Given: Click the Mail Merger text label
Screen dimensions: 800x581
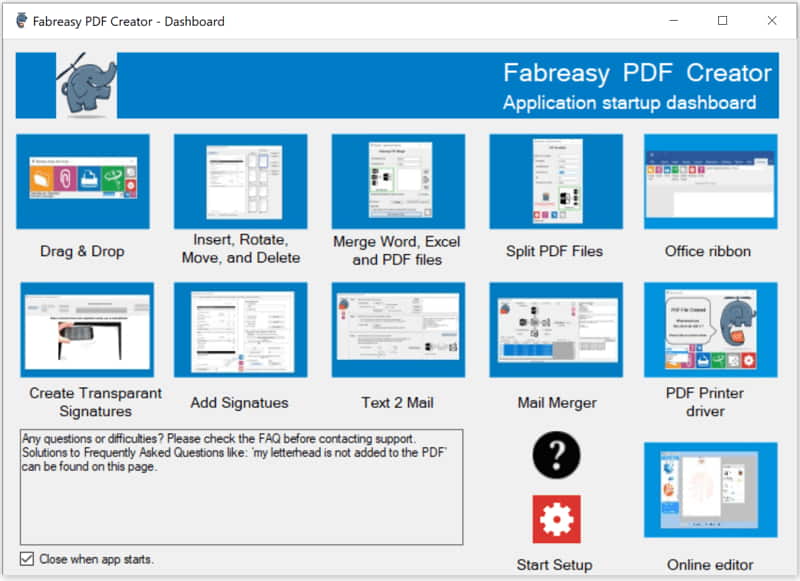Looking at the screenshot, I should coord(557,403).
